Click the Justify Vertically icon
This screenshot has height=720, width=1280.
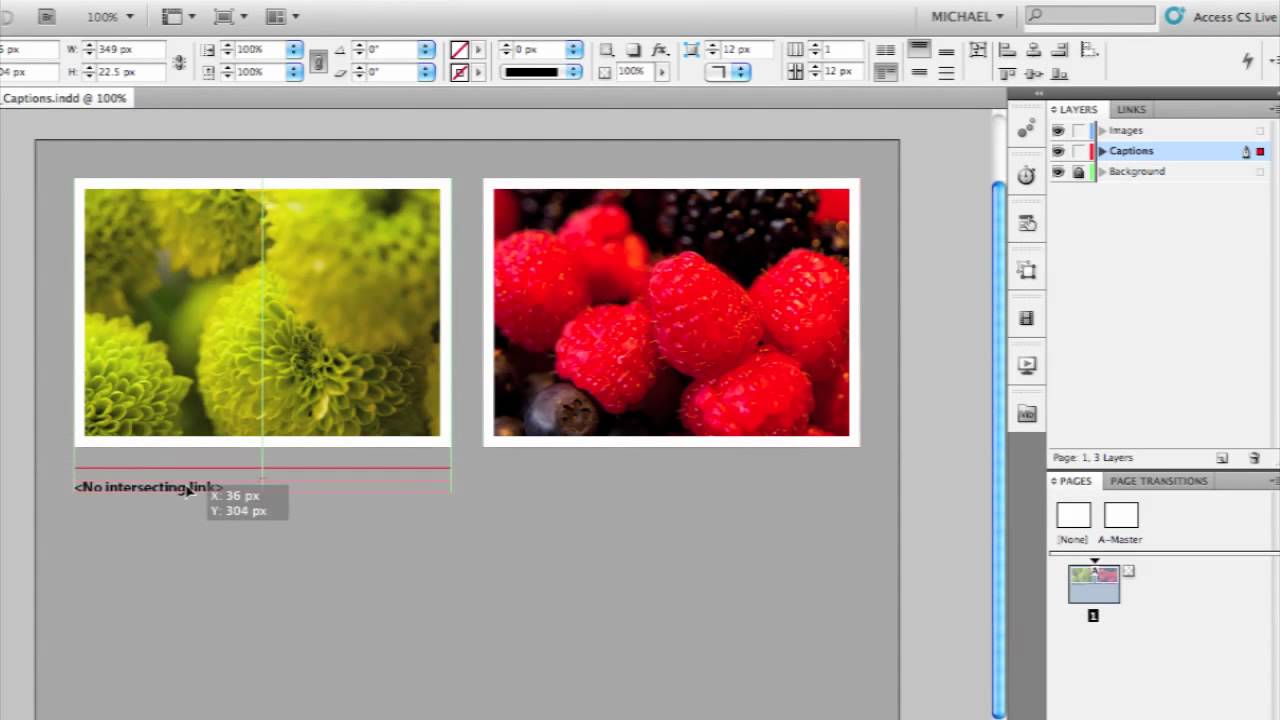tap(946, 72)
